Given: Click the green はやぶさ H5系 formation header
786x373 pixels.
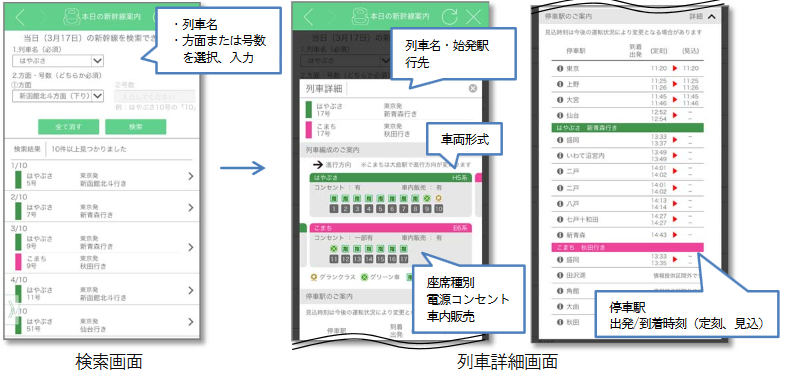Looking at the screenshot, I should click(391, 177).
